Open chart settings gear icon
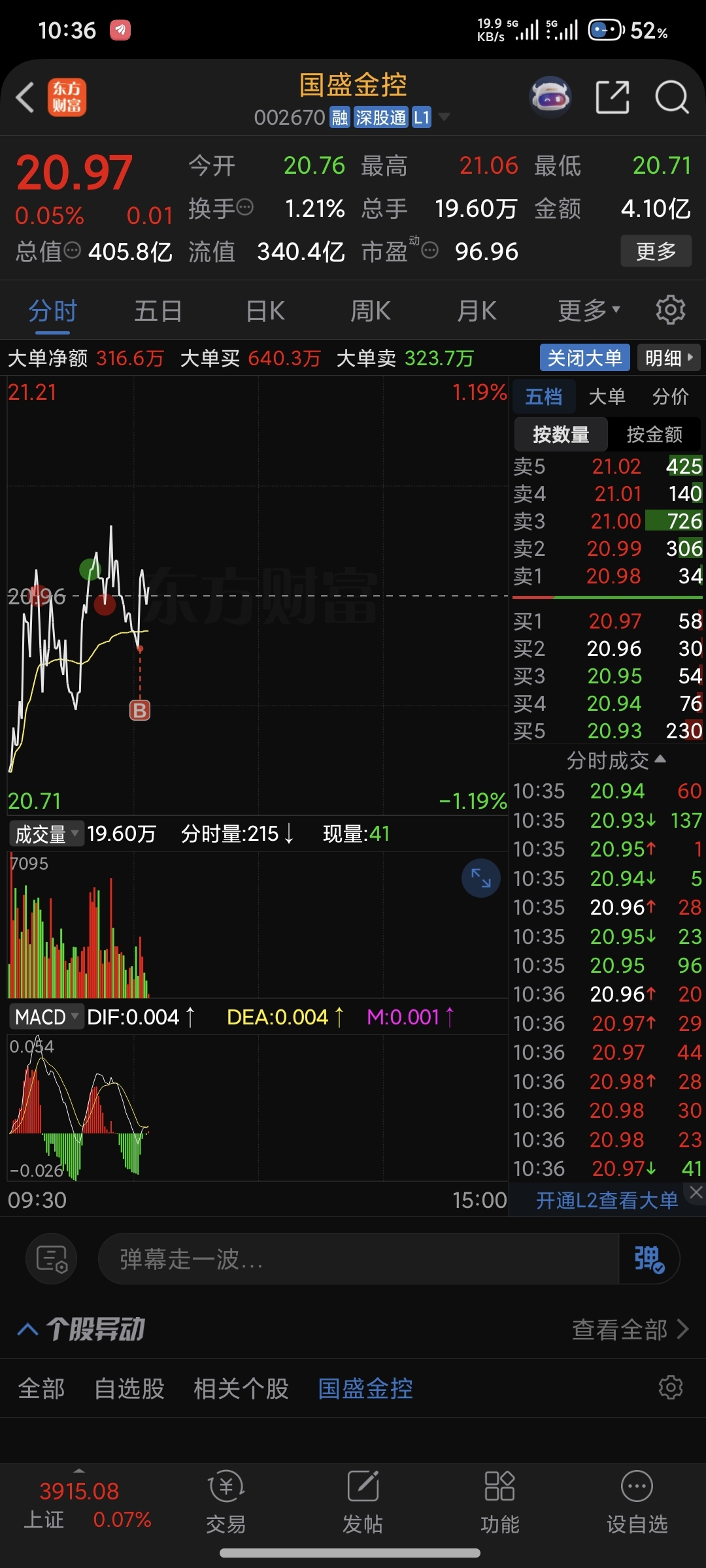This screenshot has width=706, height=1568. coord(670,310)
